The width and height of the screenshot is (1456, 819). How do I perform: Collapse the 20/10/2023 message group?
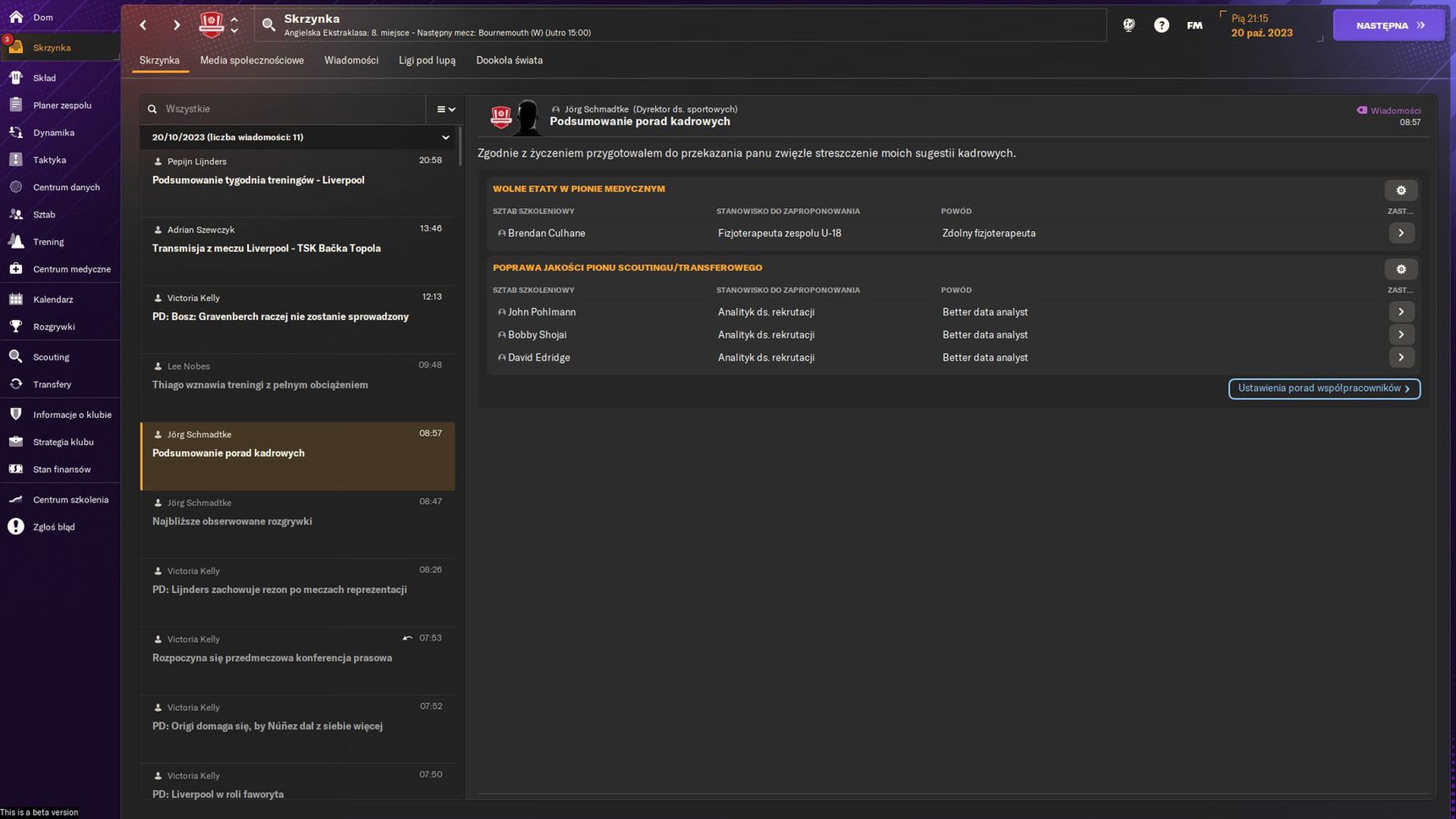click(x=445, y=137)
